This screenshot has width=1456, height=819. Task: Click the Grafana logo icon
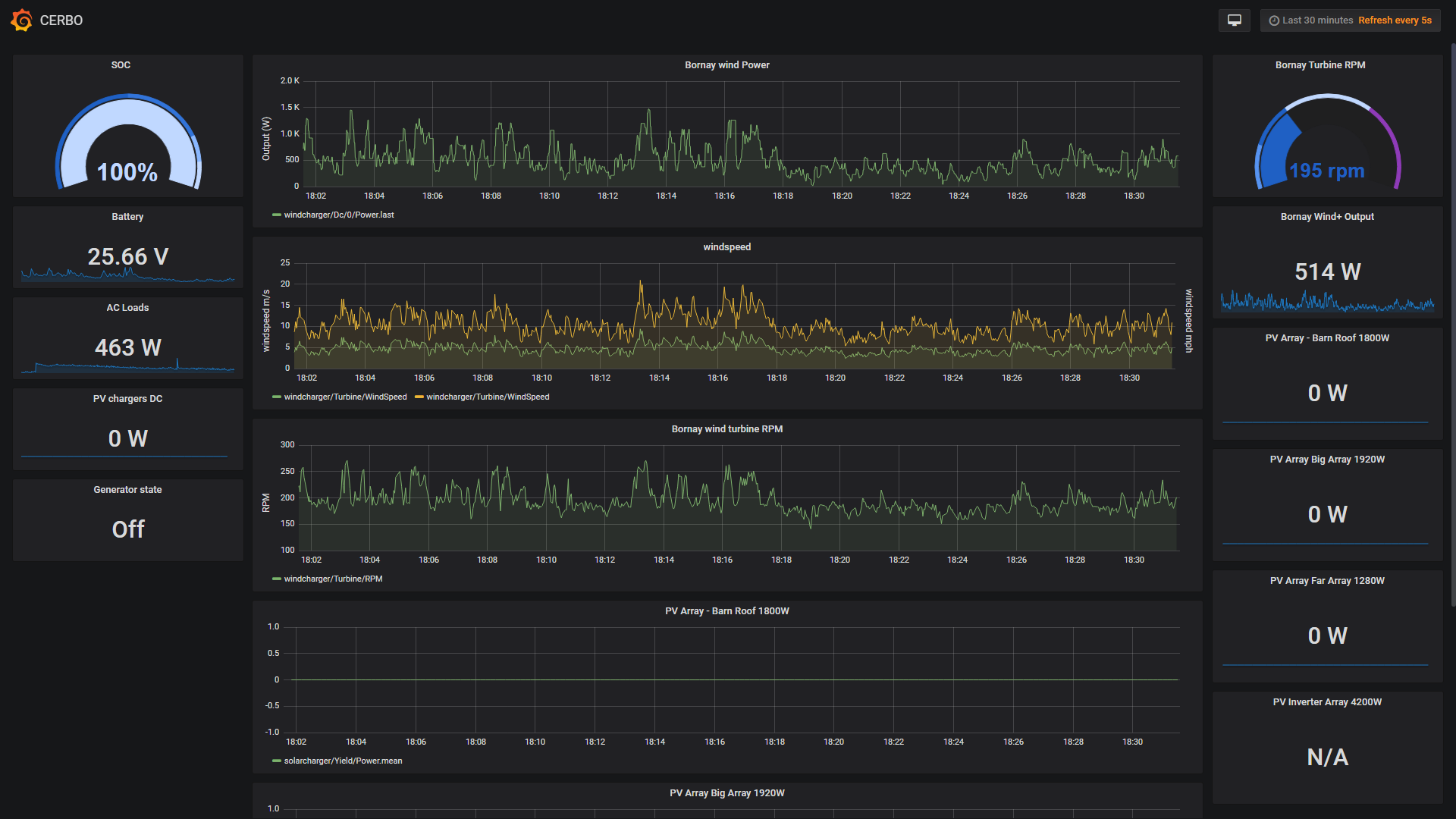click(21, 20)
